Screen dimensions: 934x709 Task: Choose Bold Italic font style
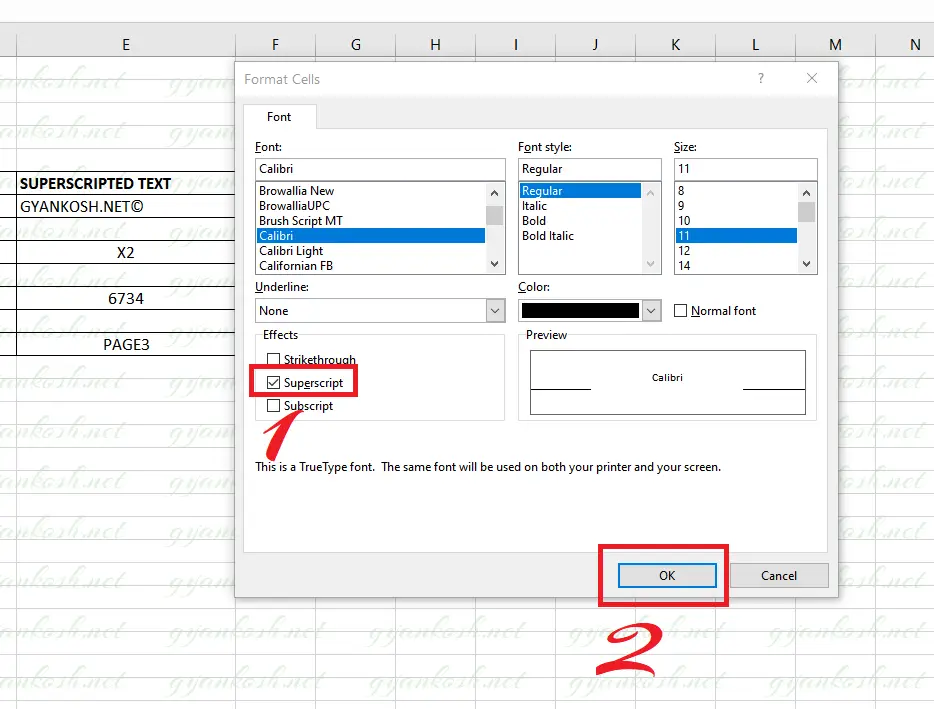click(580, 235)
